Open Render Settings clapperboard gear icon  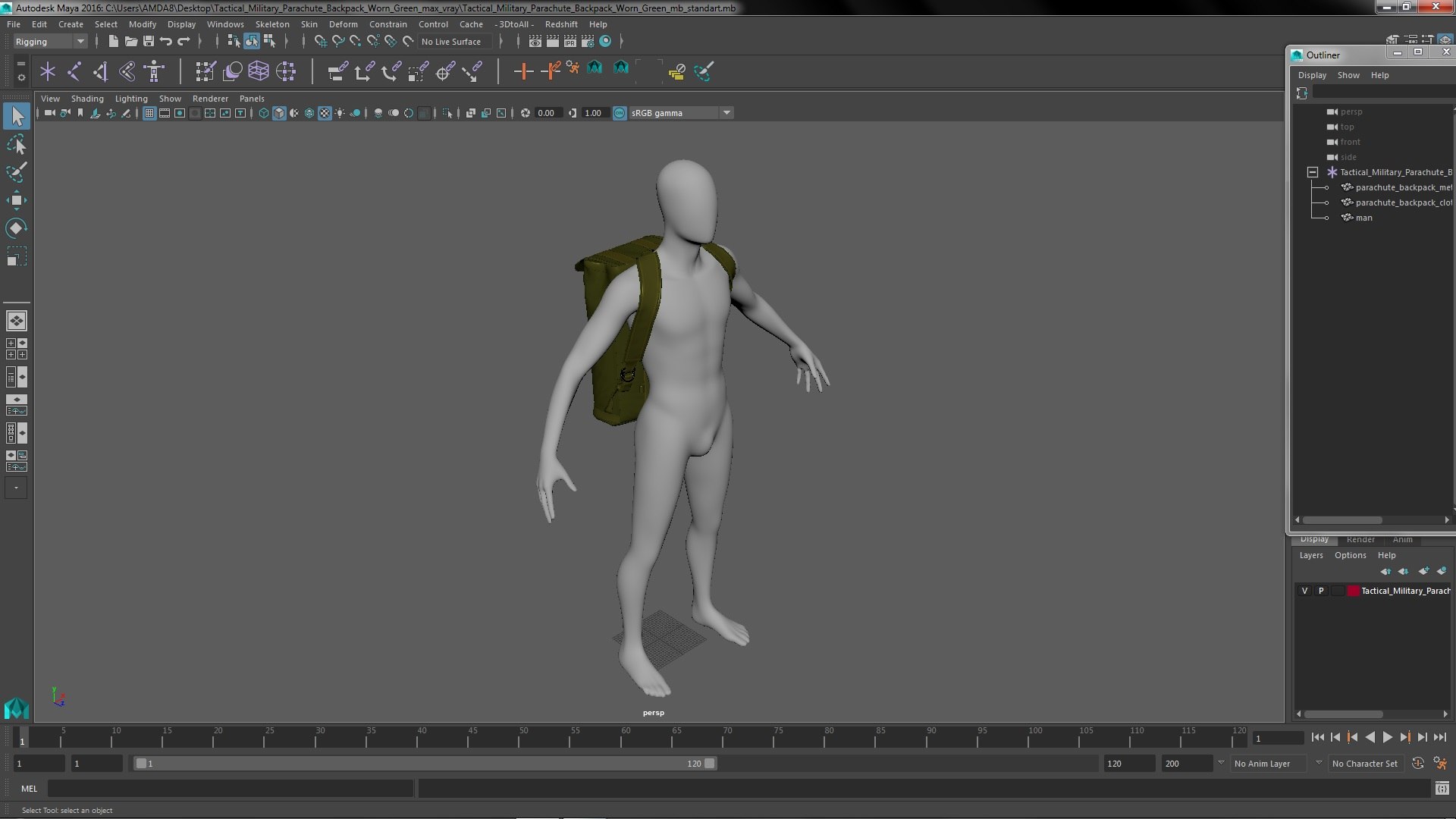(x=588, y=41)
